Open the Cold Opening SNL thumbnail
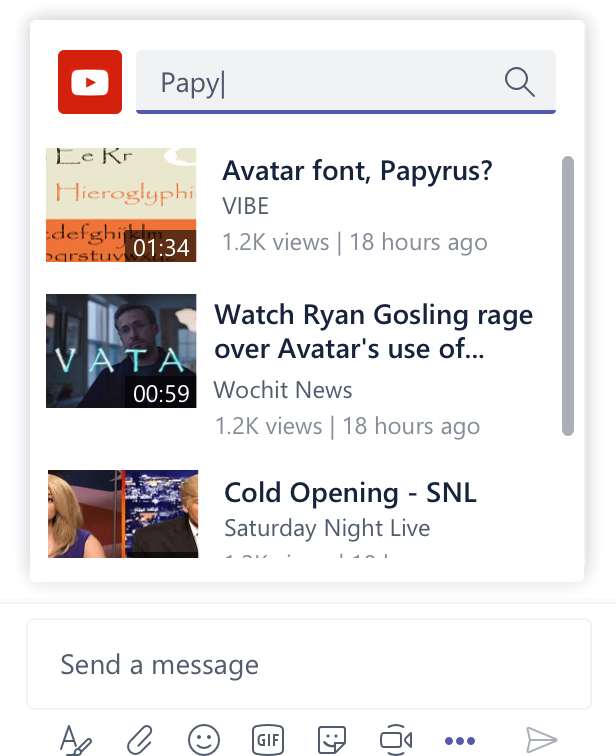This screenshot has width=616, height=756. click(123, 514)
